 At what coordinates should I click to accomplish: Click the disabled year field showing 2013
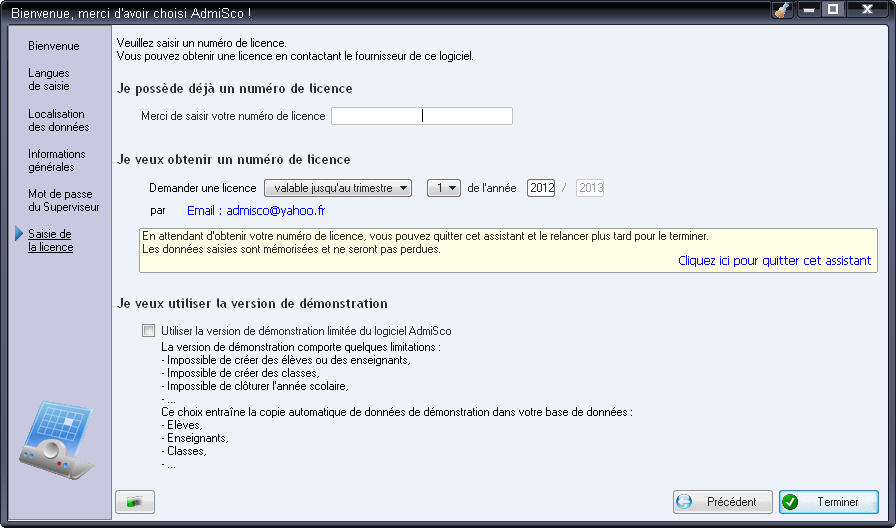tap(590, 188)
